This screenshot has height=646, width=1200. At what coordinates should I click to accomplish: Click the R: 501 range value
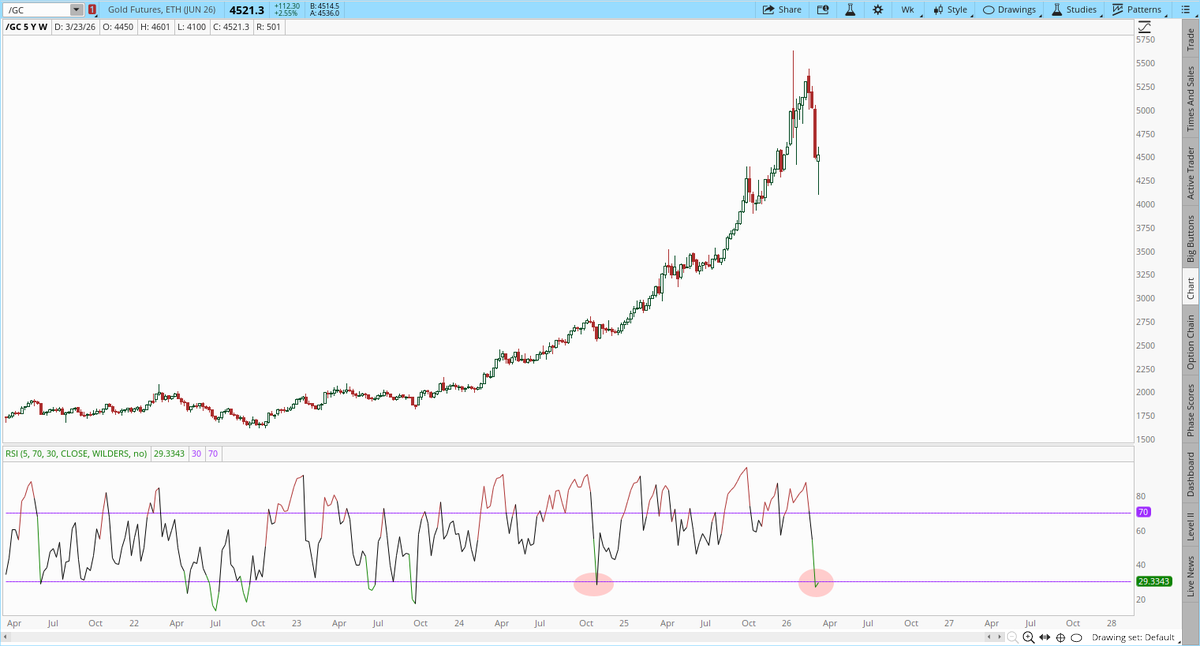click(x=269, y=27)
